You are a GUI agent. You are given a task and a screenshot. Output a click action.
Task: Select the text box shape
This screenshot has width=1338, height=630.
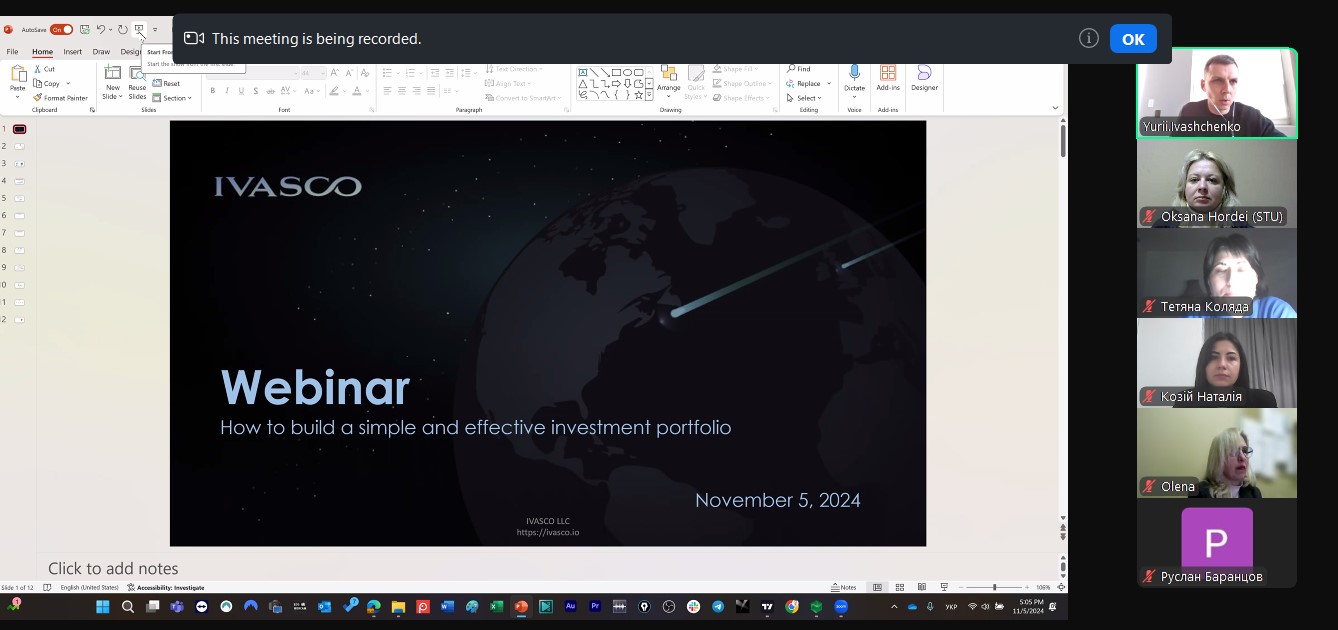coord(582,72)
